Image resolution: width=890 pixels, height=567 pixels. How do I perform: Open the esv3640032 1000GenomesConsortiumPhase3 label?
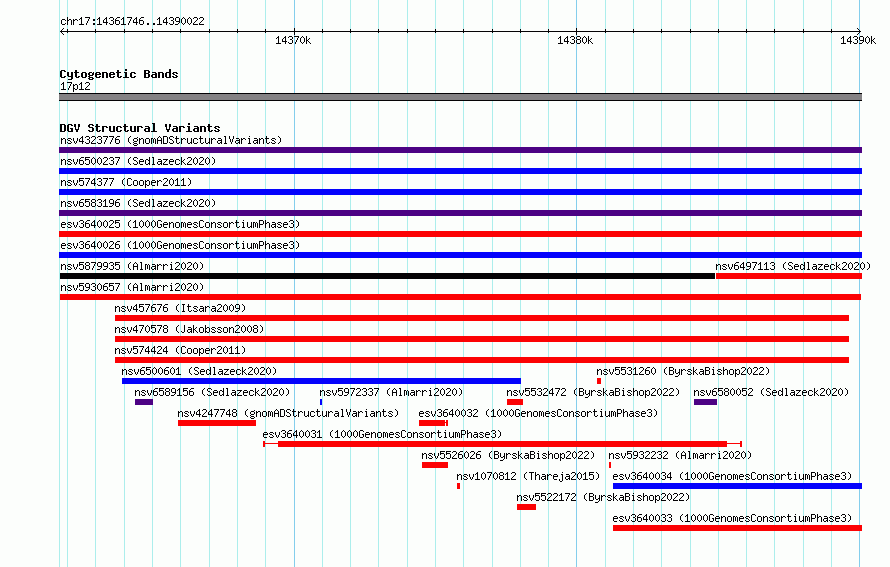tap(538, 413)
